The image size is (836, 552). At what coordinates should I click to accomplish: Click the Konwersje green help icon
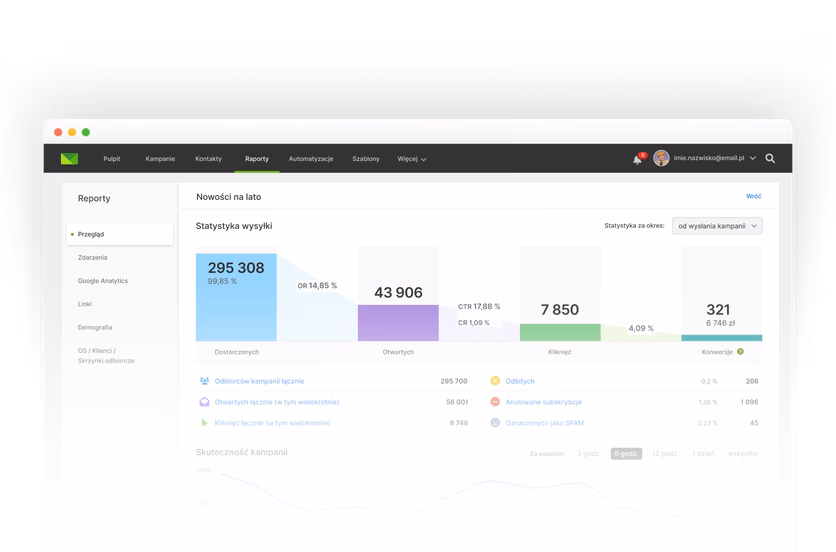pos(741,351)
